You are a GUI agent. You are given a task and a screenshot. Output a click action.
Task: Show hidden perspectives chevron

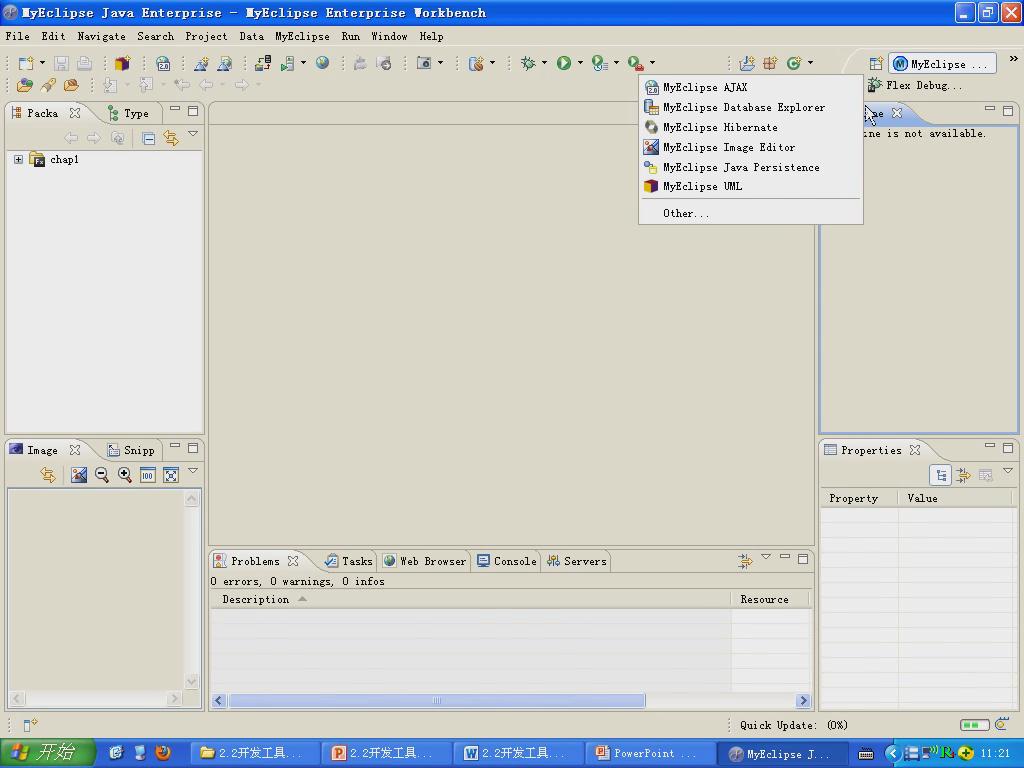[x=1014, y=59]
